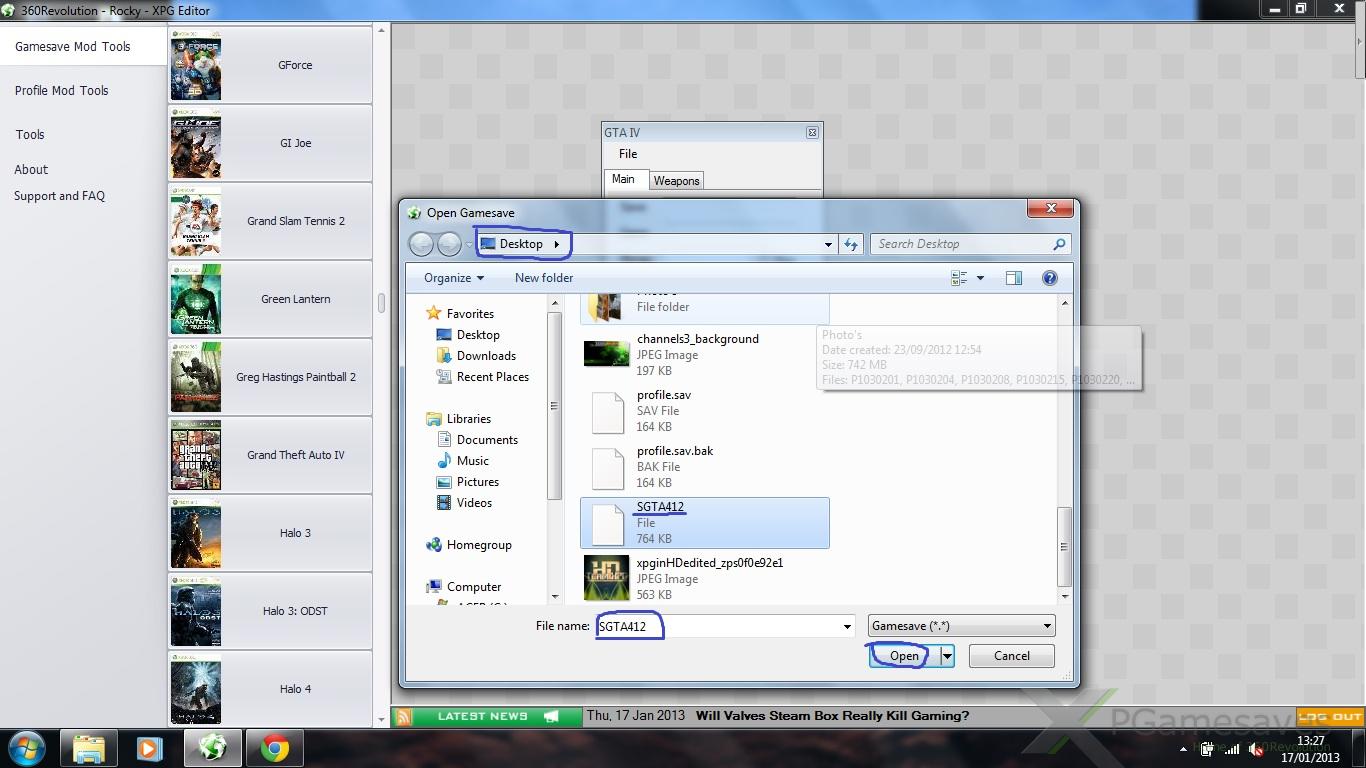Open the File name history dropdown arrow
The height and width of the screenshot is (768, 1366).
tap(847, 627)
